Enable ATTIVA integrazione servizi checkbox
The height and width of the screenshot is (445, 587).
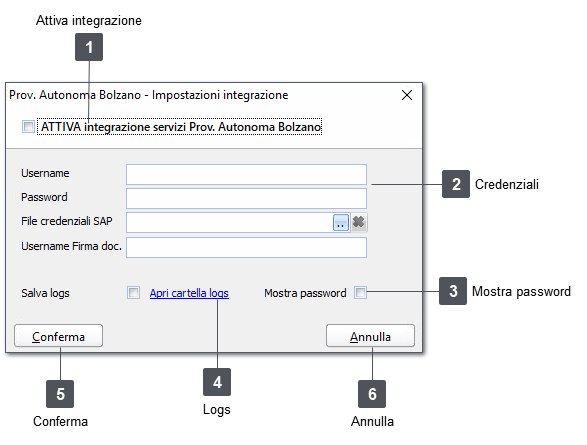[x=28, y=127]
